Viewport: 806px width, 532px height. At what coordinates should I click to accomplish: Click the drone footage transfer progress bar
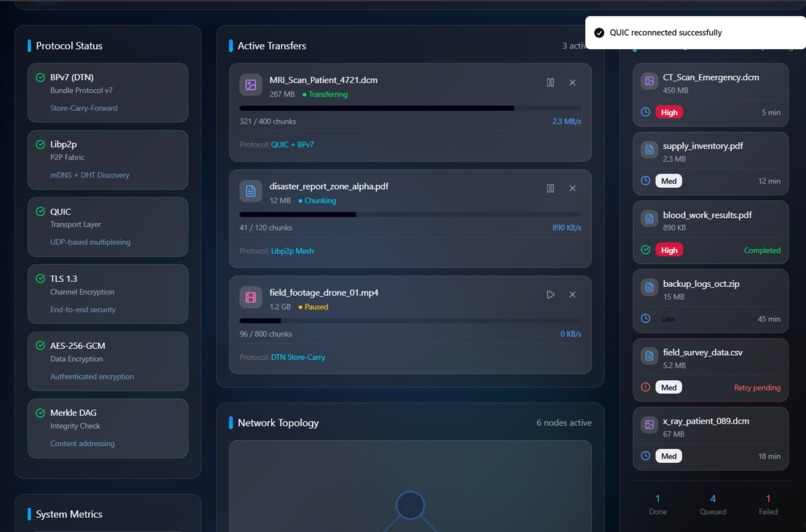[410, 321]
